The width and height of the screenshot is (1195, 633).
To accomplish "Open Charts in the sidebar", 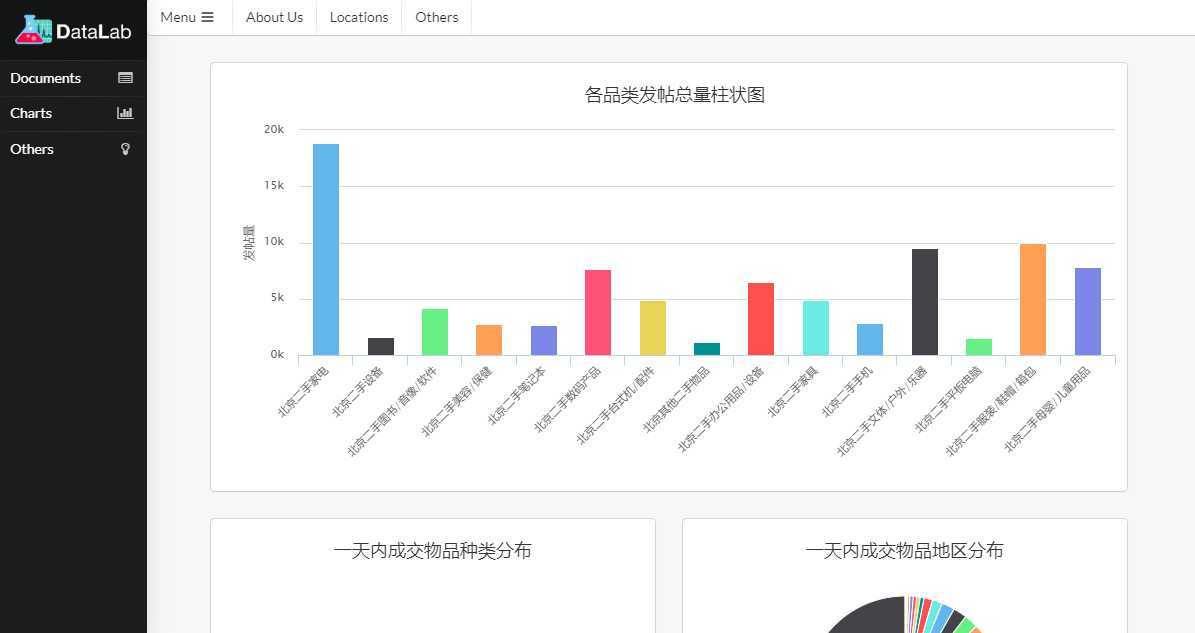I will point(73,113).
